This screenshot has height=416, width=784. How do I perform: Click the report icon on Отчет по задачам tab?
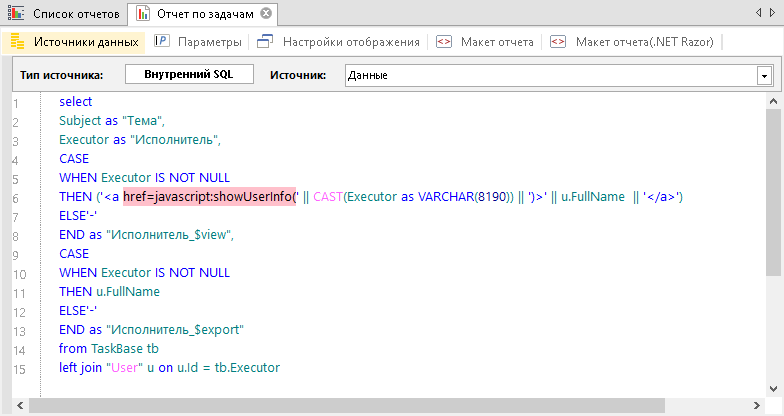click(142, 14)
